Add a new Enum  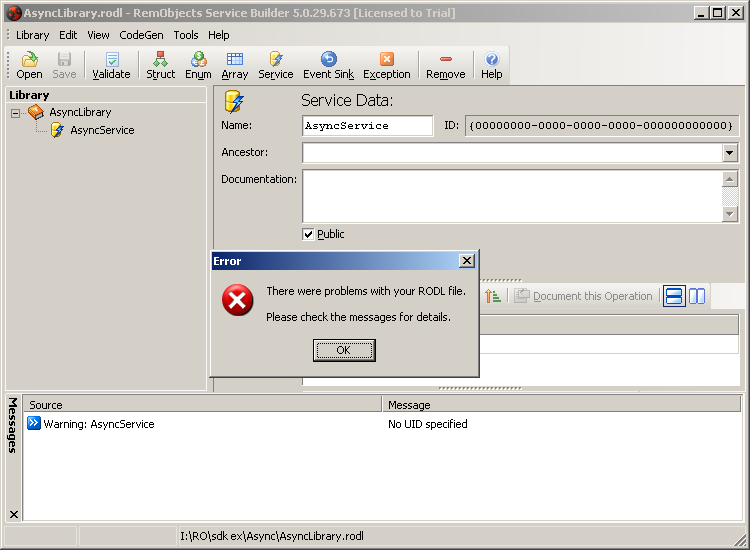pyautogui.click(x=198, y=65)
